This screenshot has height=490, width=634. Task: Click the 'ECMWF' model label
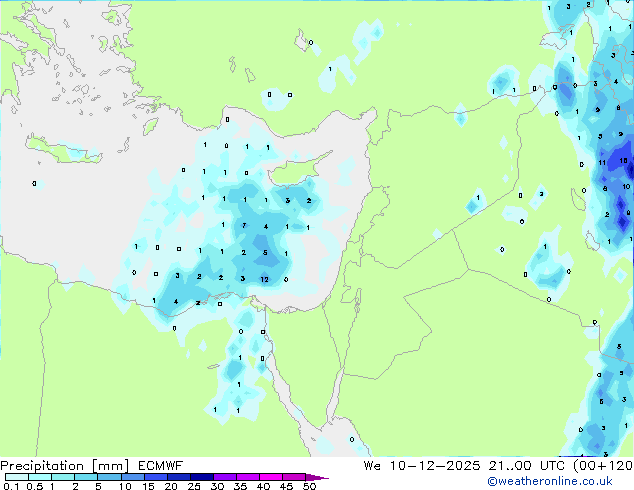161,466
